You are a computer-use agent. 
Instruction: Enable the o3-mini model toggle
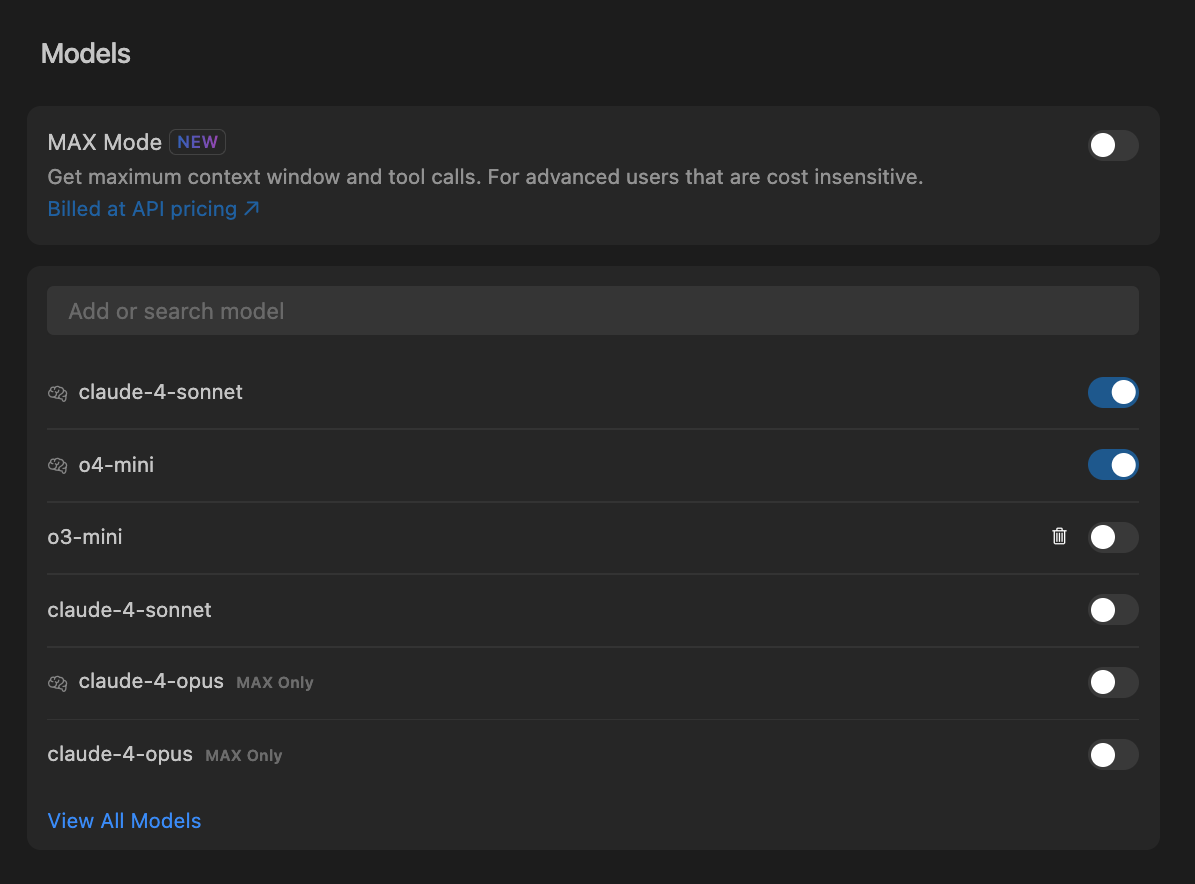point(1113,537)
